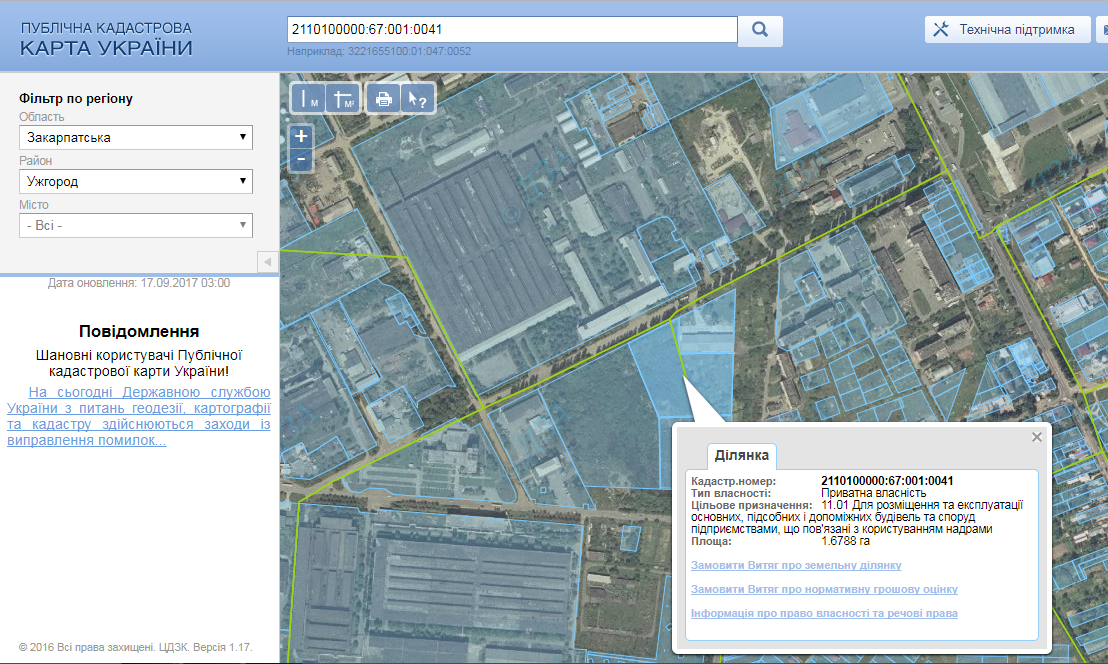Image resolution: width=1108 pixels, height=664 pixels.
Task: Activate the identify parcel info cursor tool
Action: point(416,99)
